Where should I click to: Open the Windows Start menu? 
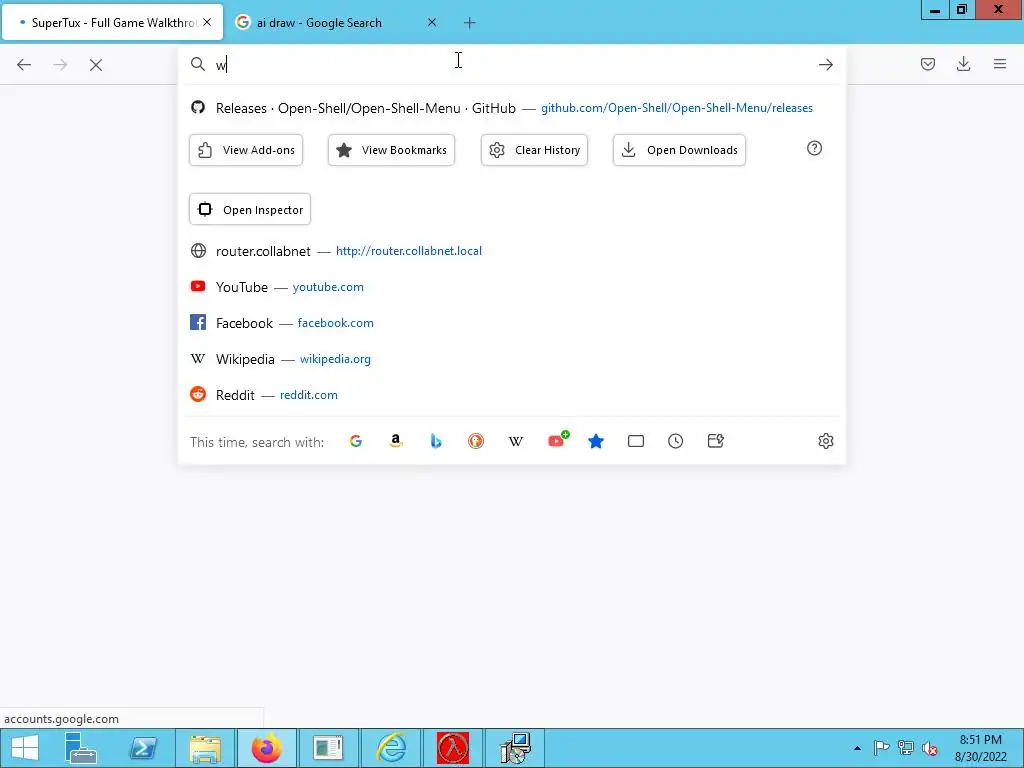[x=25, y=748]
